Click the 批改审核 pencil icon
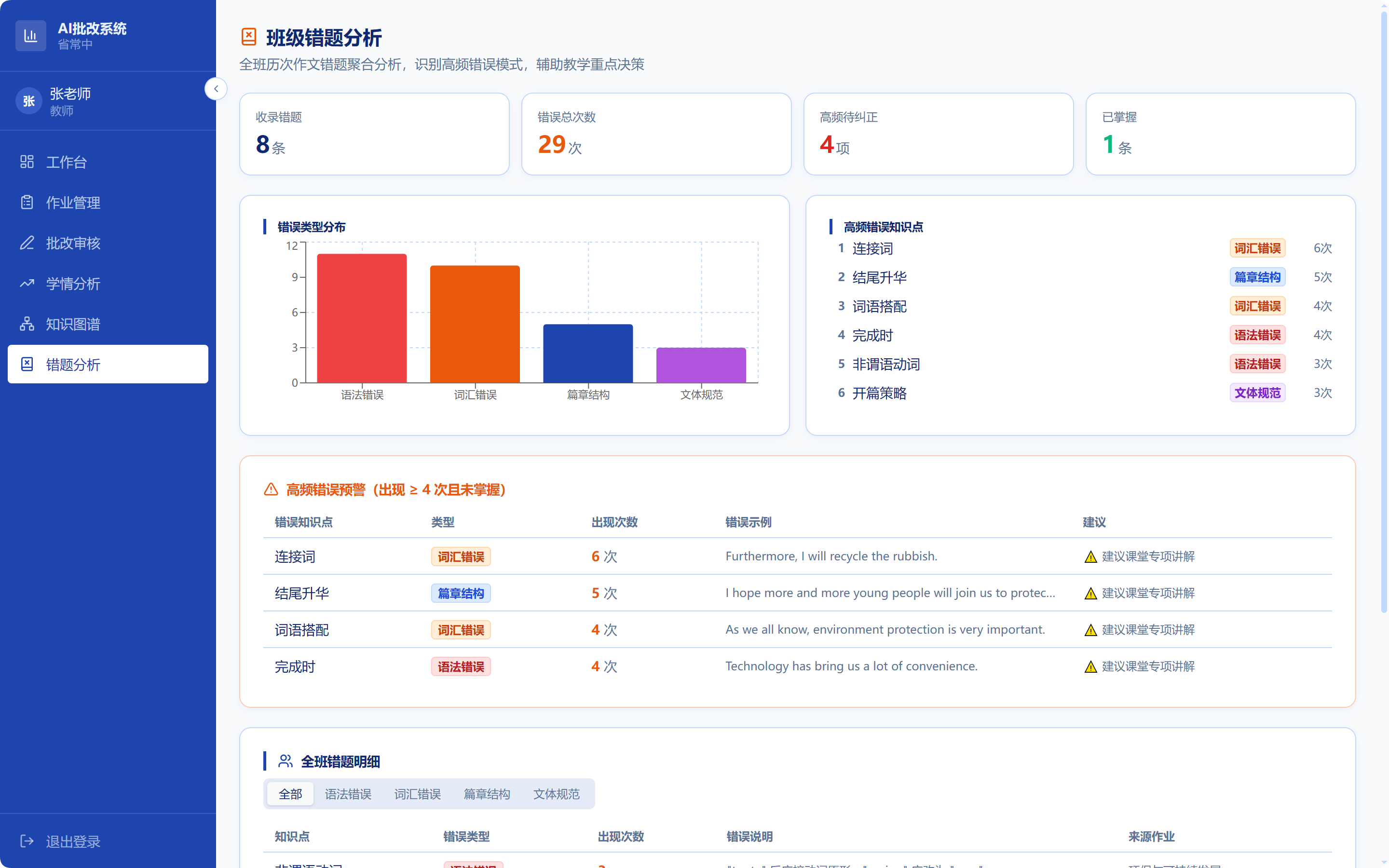1389x868 pixels. [x=27, y=243]
